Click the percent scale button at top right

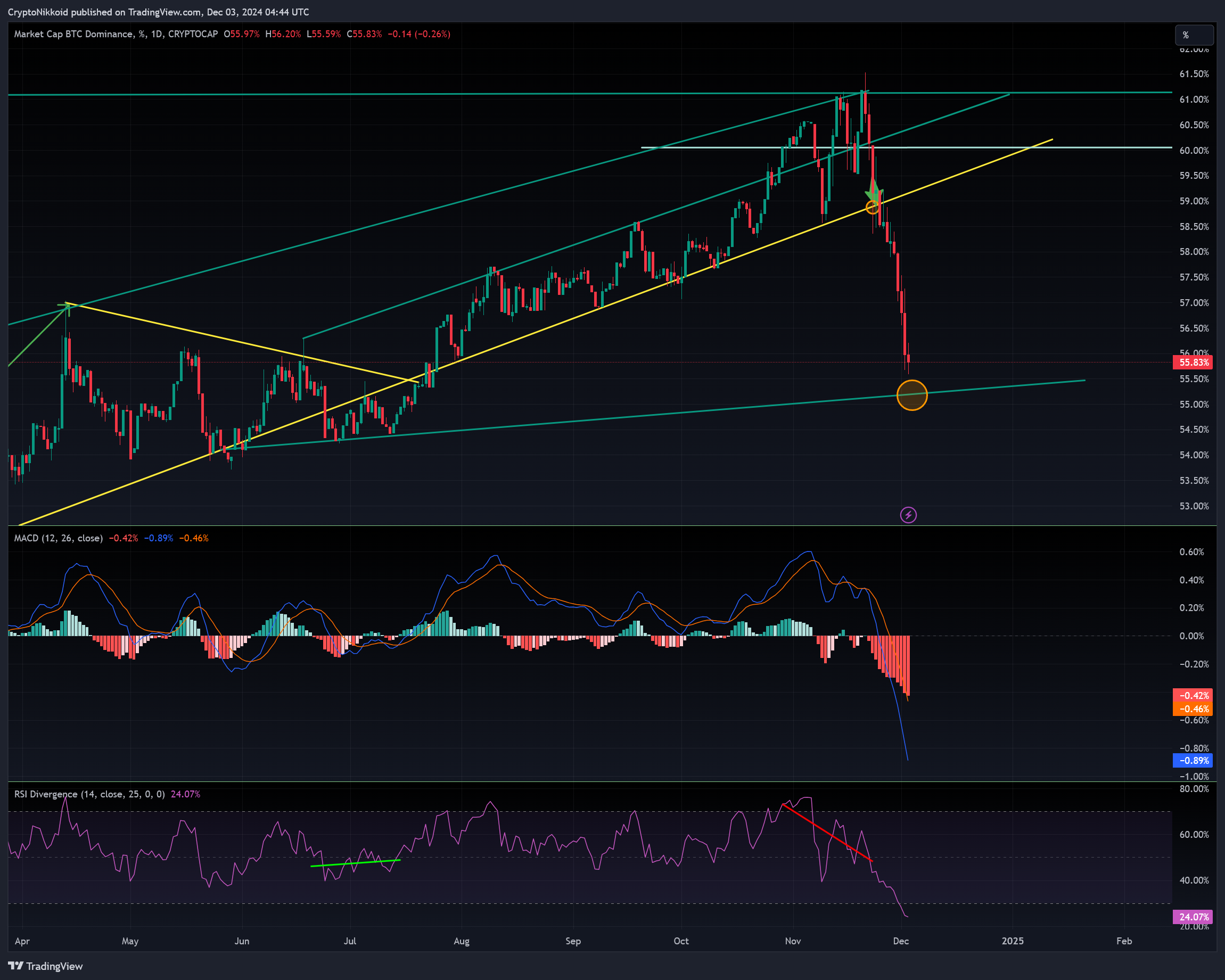pyautogui.click(x=1194, y=35)
